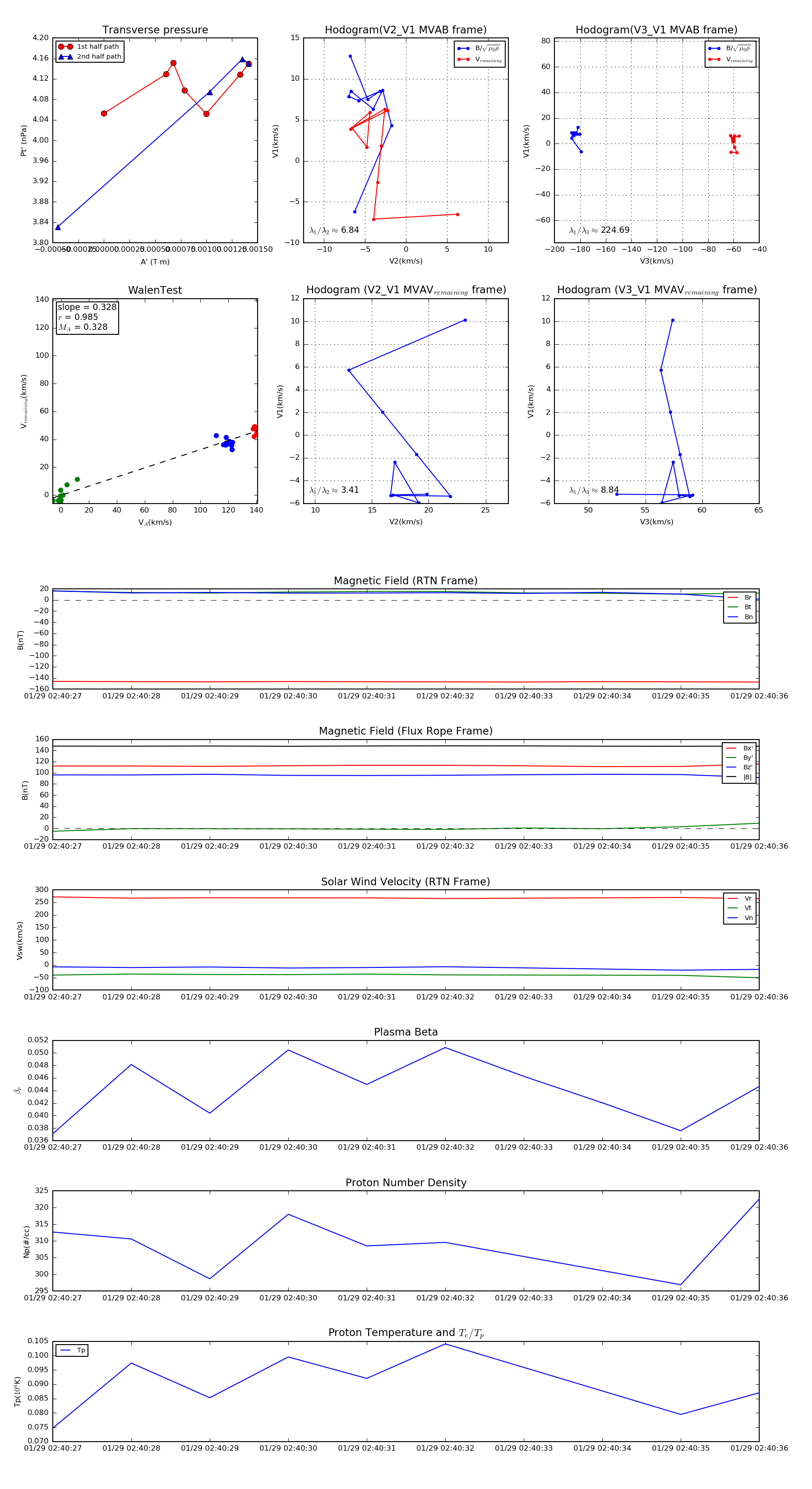The height and width of the screenshot is (1489, 812).
Task: Click the "Hodogram(V2_V1 MVAB frame)" title
Action: tap(406, 30)
